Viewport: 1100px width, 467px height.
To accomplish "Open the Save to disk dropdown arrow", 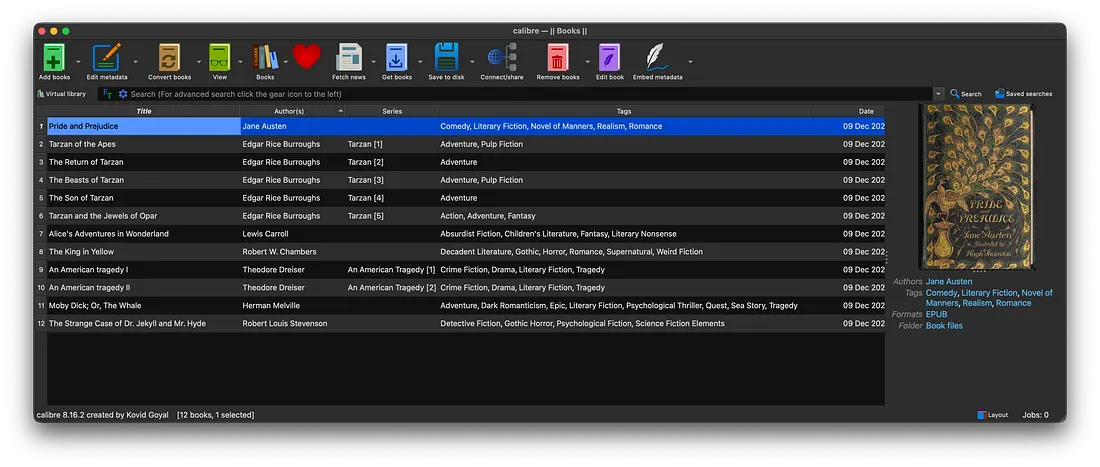I will [472, 62].
